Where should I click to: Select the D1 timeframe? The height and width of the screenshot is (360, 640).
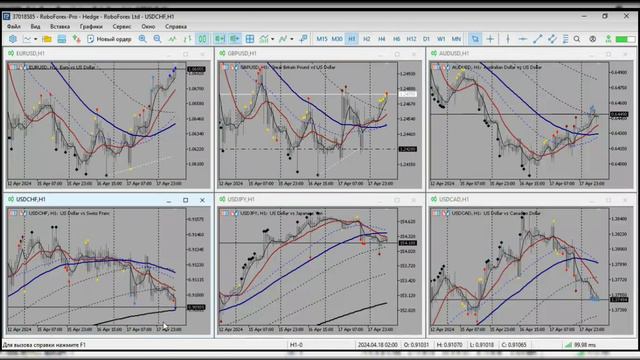coord(426,39)
